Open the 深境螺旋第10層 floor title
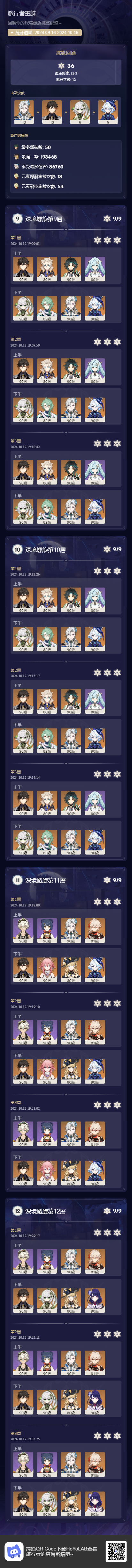The width and height of the screenshot is (132, 1568). click(x=45, y=550)
